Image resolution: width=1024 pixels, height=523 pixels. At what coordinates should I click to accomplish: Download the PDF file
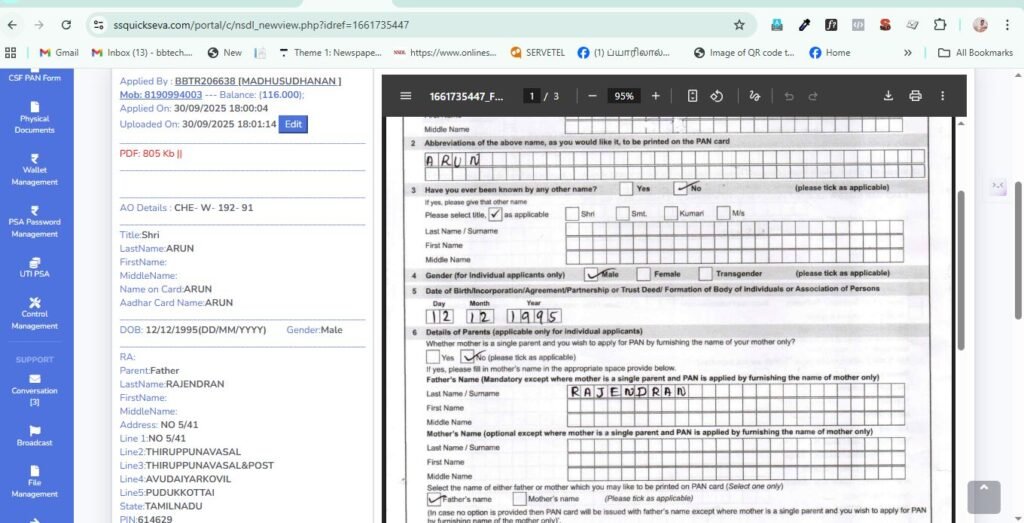(x=888, y=96)
